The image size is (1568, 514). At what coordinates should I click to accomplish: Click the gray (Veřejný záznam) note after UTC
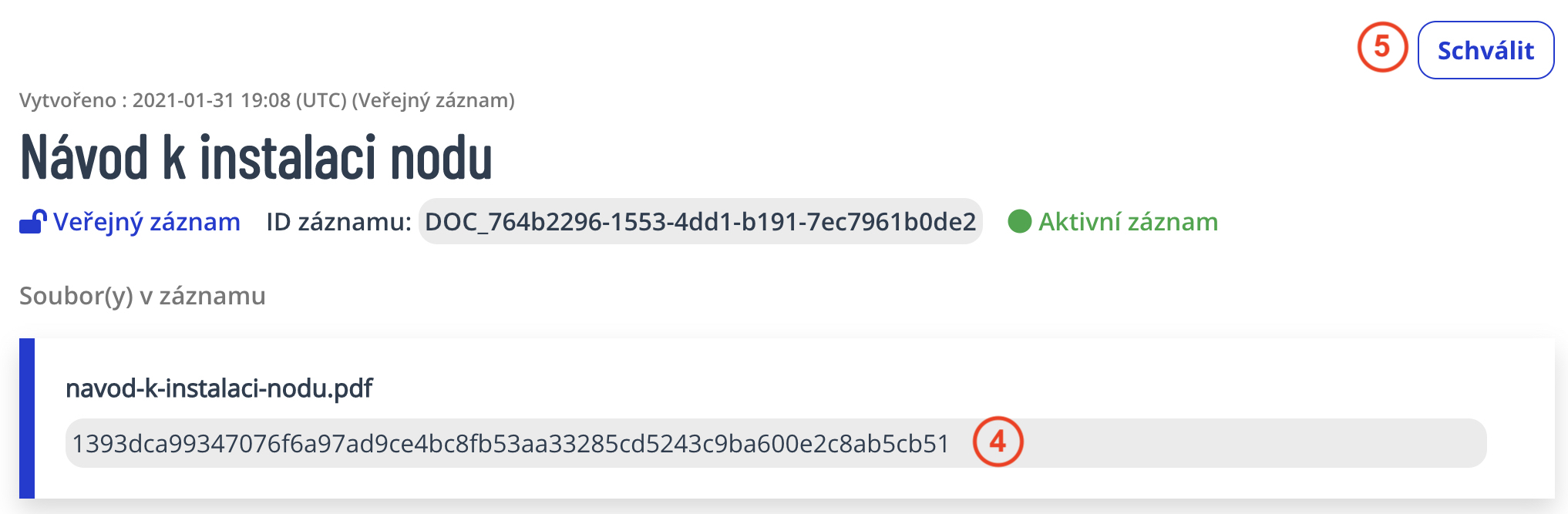(x=433, y=101)
